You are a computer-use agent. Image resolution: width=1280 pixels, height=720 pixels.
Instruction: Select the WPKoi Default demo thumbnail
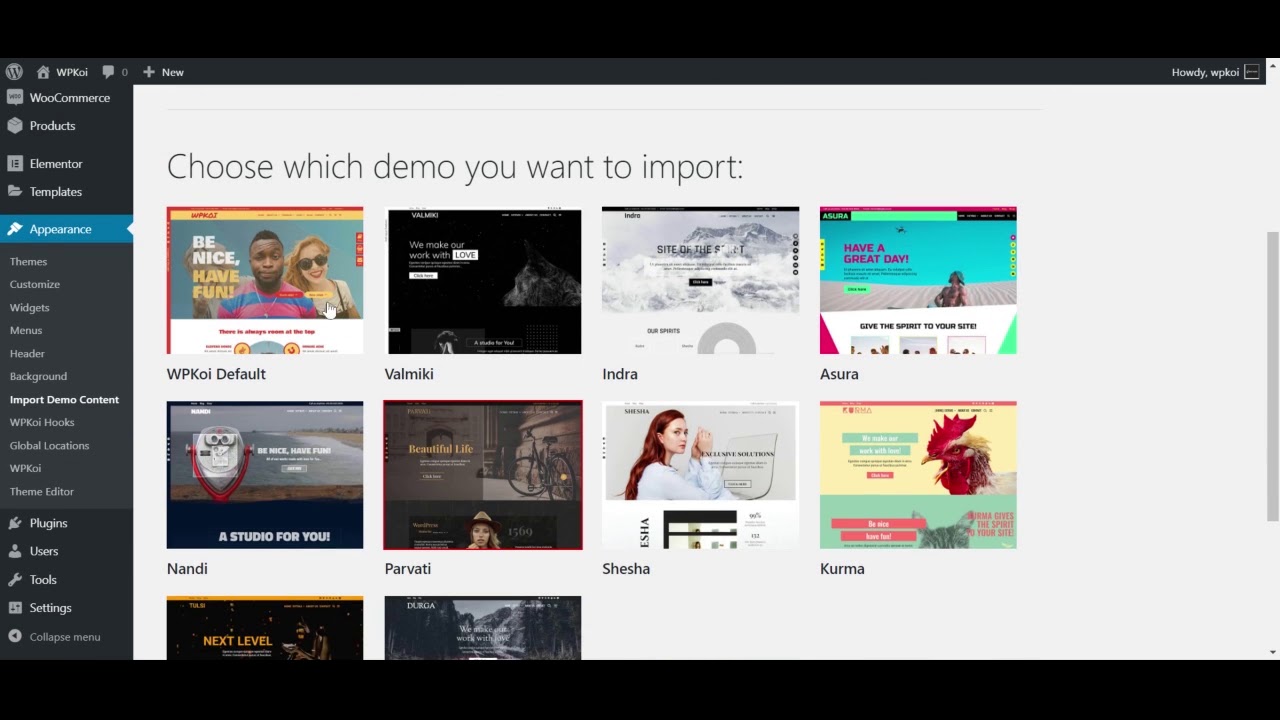tap(265, 280)
